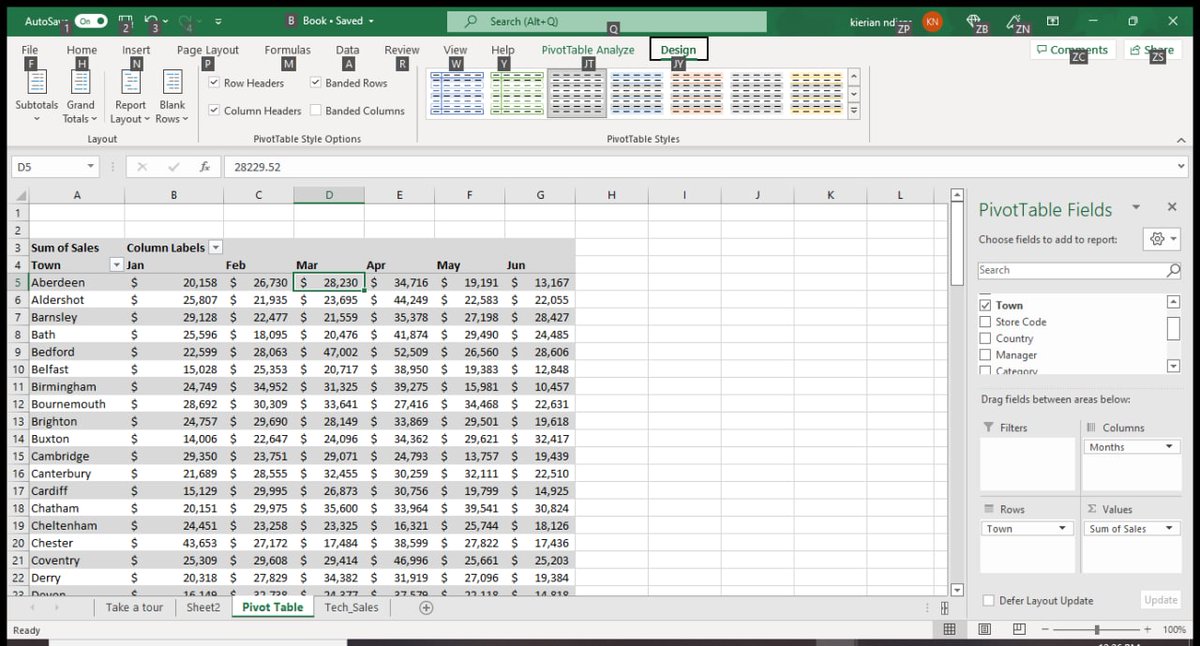Open the Column Labels filter dropdown
The image size is (1200, 646).
pos(215,247)
